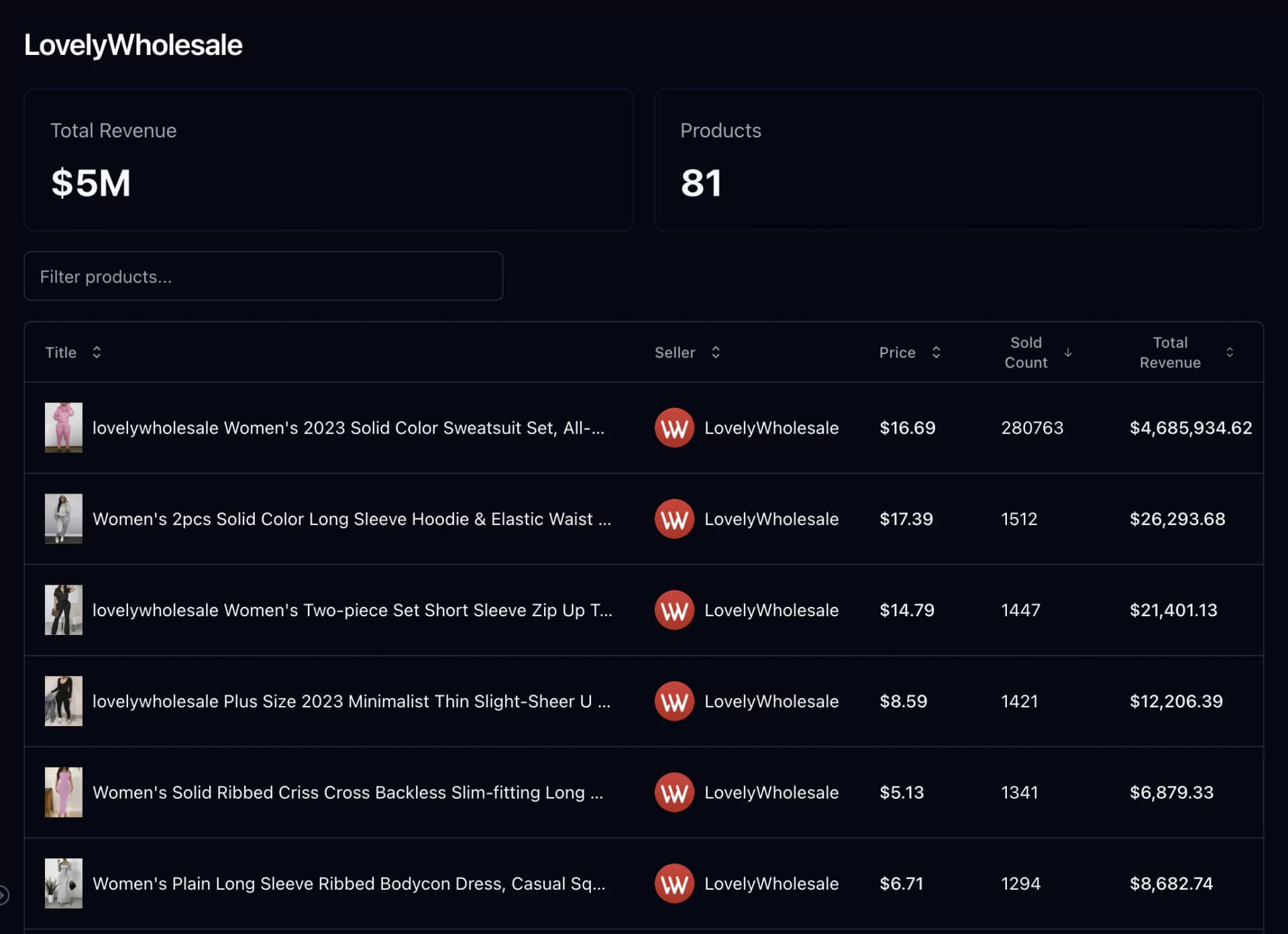This screenshot has height=934, width=1288.
Task: Click the Sold Count descending arrow
Action: (1068, 352)
